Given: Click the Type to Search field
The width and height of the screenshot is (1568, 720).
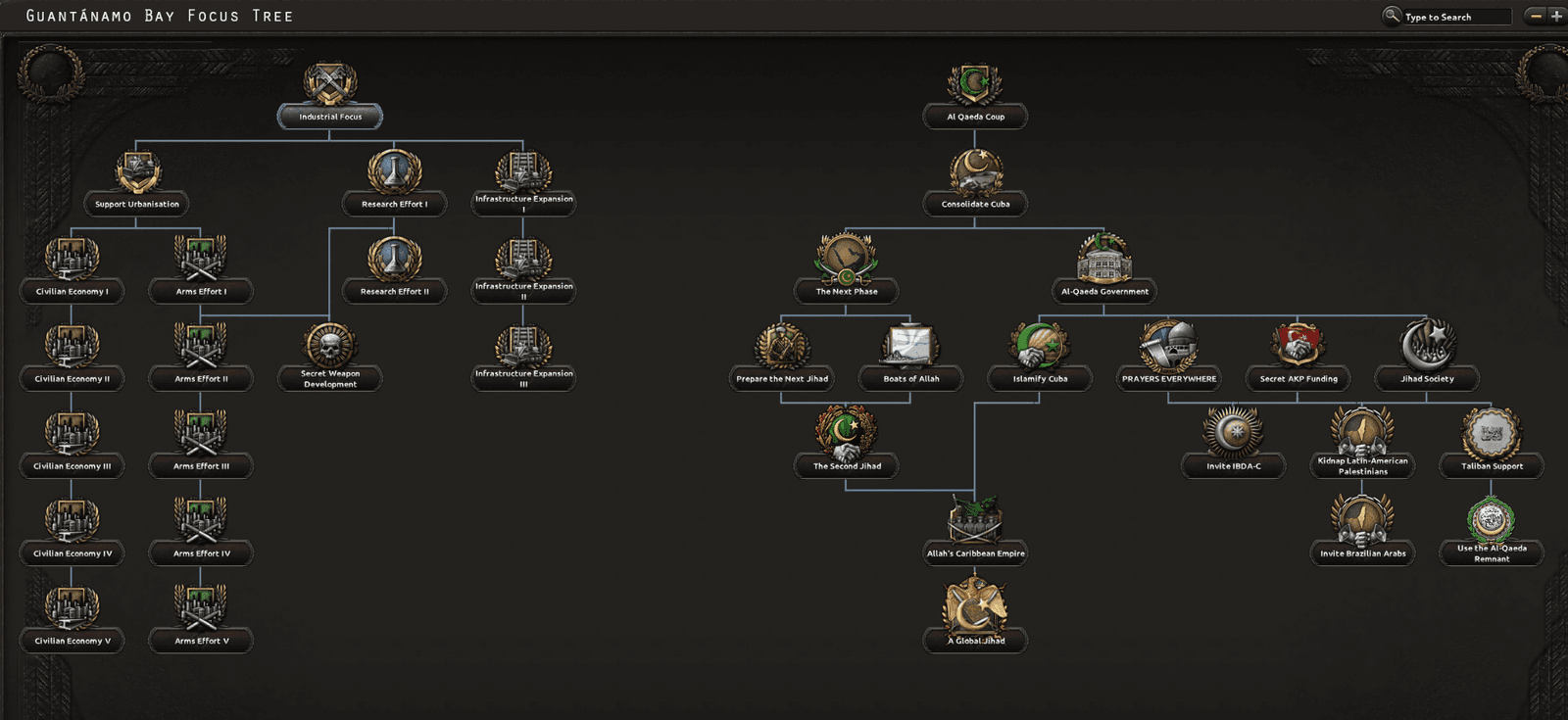Looking at the screenshot, I should point(1456,17).
